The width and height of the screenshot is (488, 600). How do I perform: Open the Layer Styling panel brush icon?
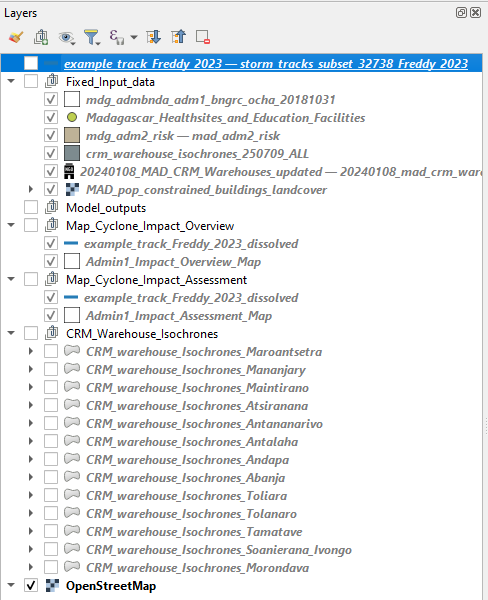16,37
